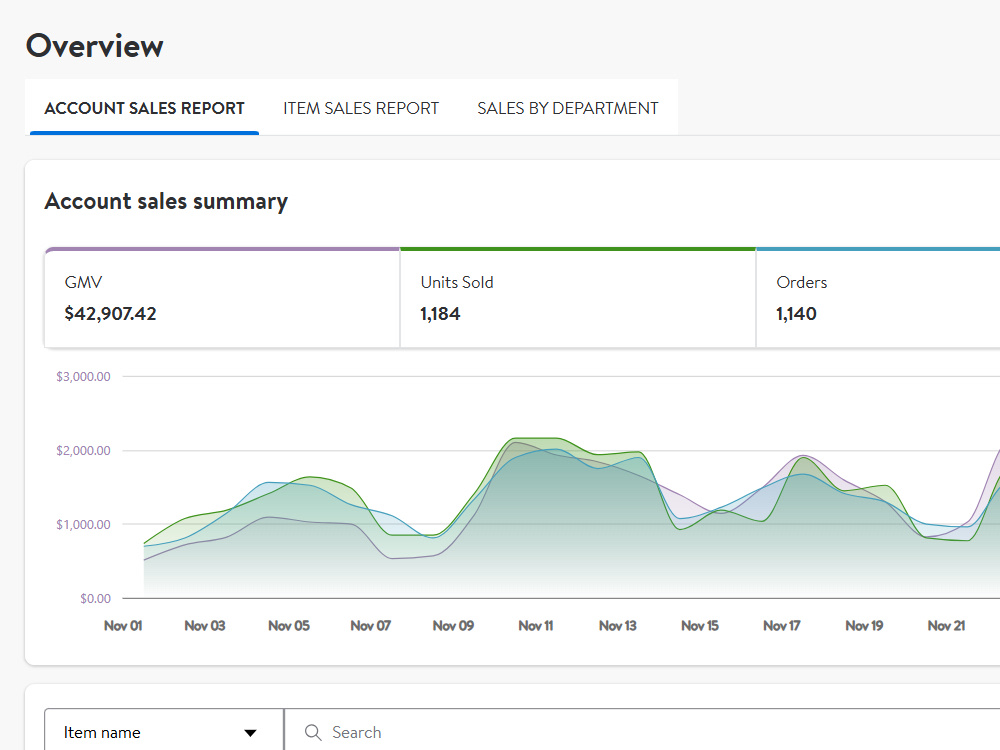The width and height of the screenshot is (1000, 750).
Task: Open the Item Sales Report tab
Action: click(x=361, y=108)
